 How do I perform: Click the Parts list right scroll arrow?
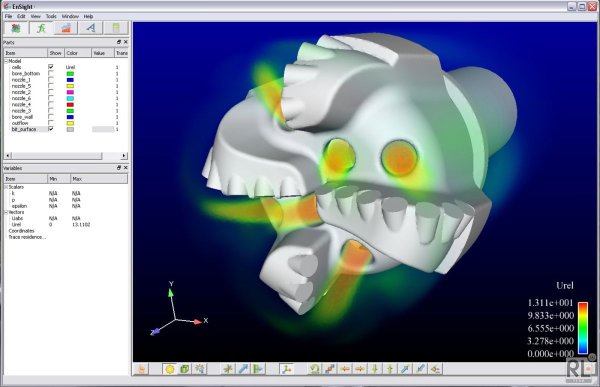click(124, 155)
